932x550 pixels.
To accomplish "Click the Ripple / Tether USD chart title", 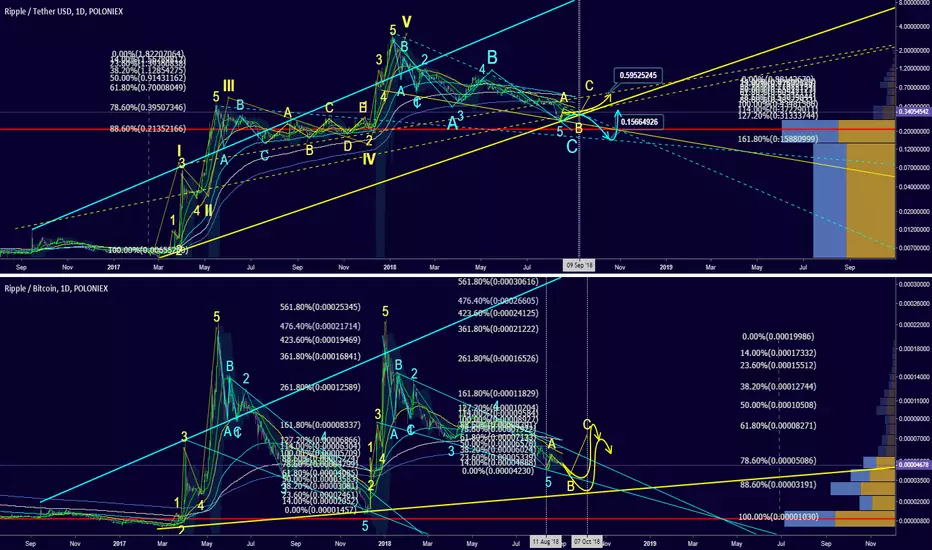I will pos(64,11).
